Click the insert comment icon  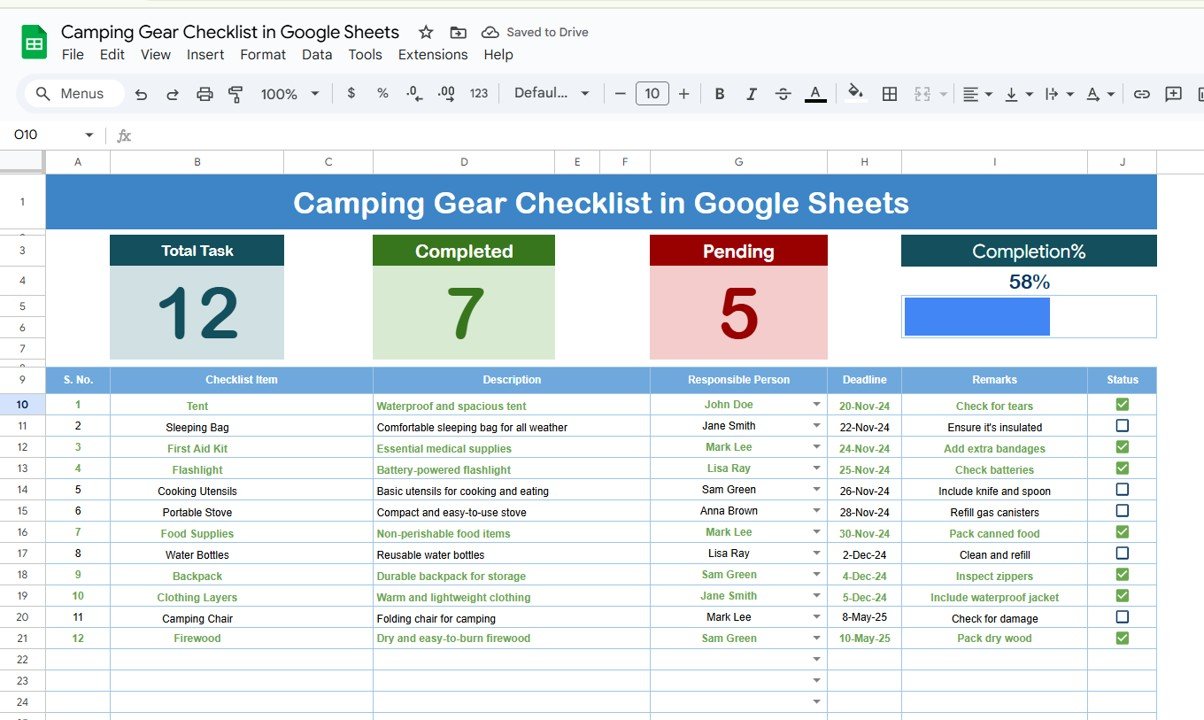pyautogui.click(x=1174, y=94)
